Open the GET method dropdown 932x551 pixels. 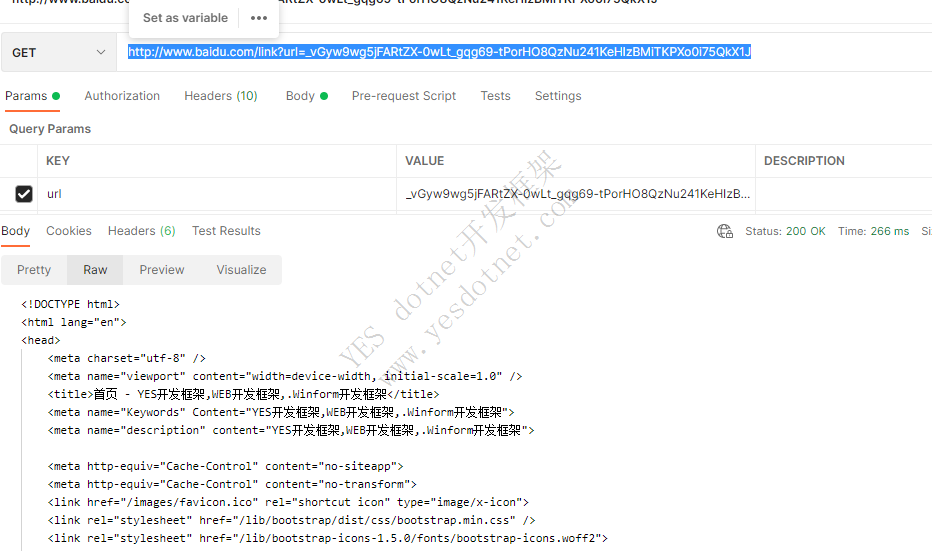coord(58,52)
